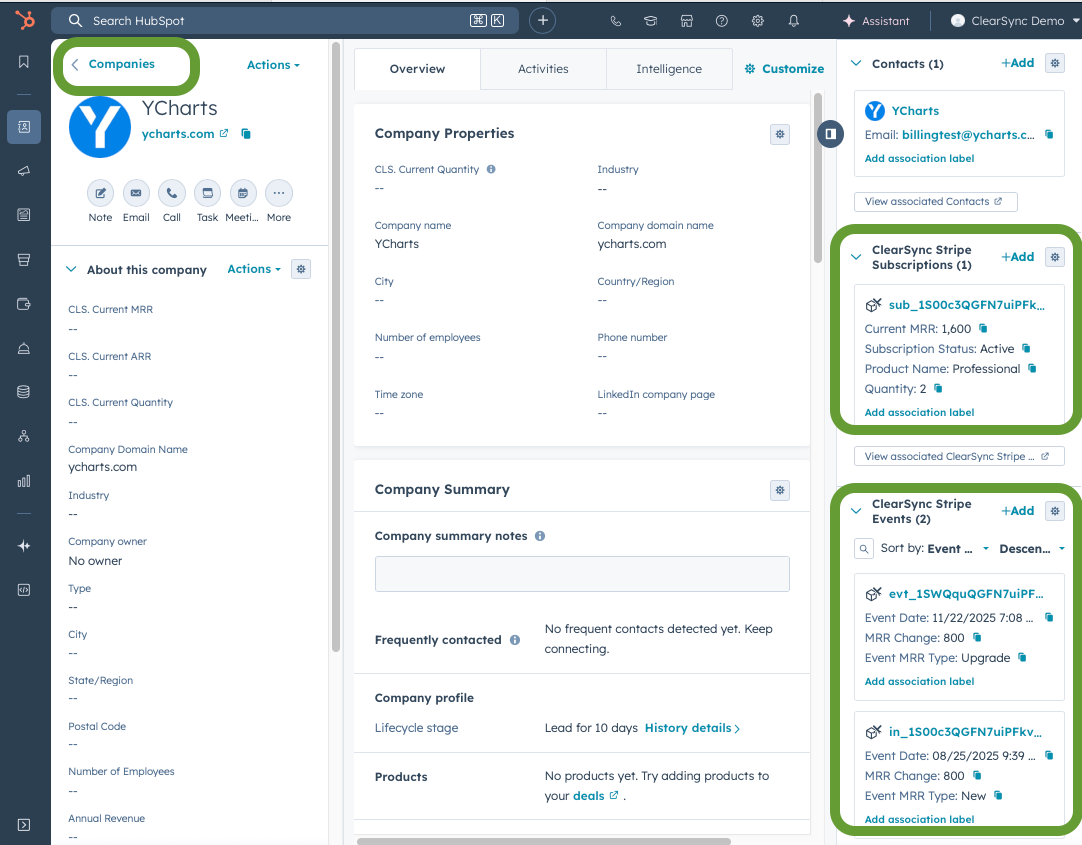Viewport: 1082px width, 845px height.
Task: Go back to Companies list
Action: pyautogui.click(x=114, y=63)
